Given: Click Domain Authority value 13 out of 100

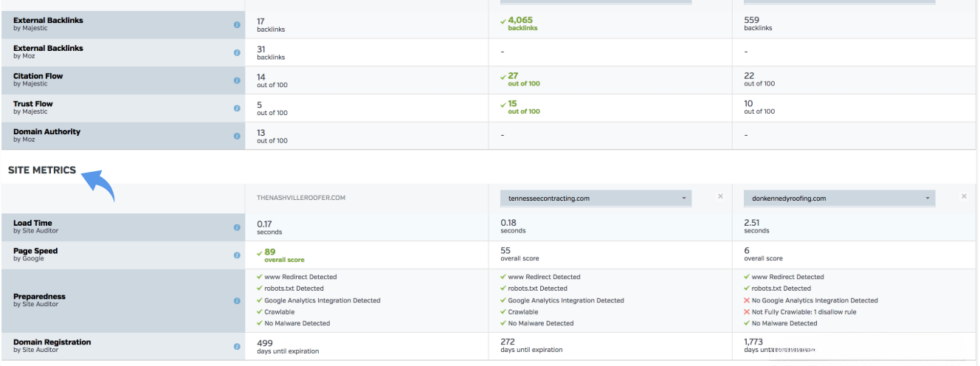Looking at the screenshot, I should pyautogui.click(x=272, y=136).
